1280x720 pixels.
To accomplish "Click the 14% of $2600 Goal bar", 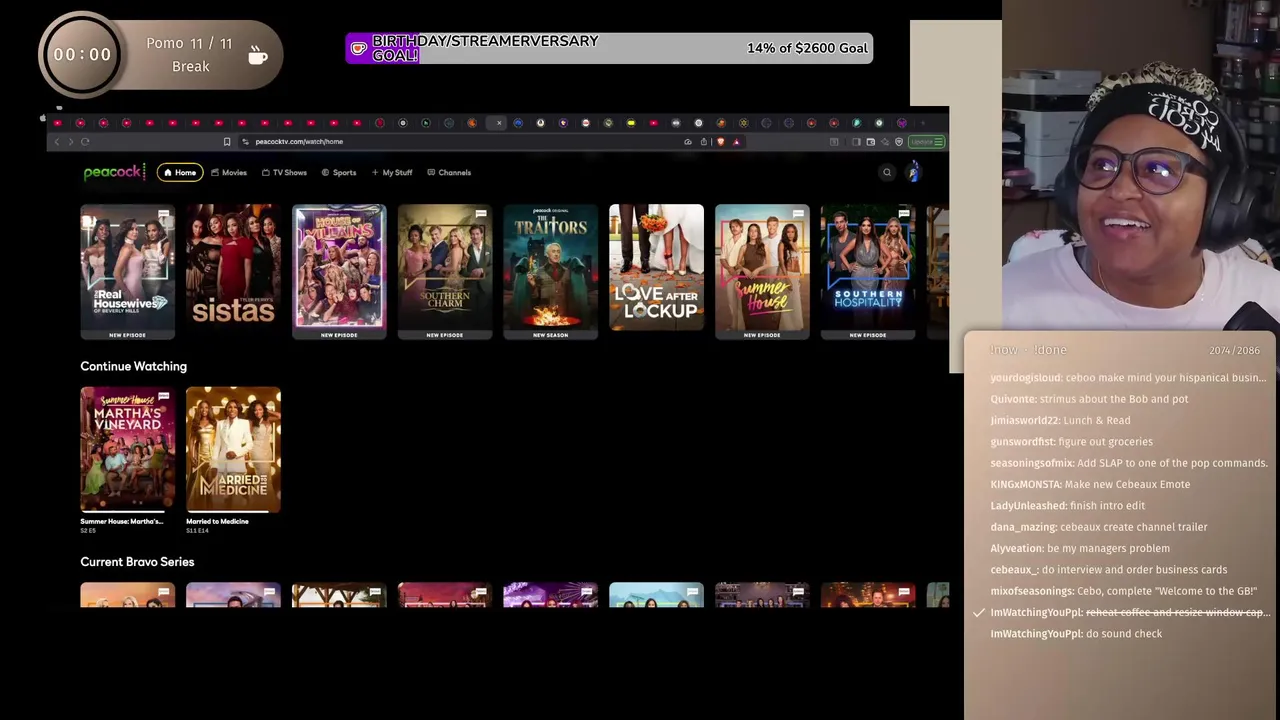I will (608, 48).
